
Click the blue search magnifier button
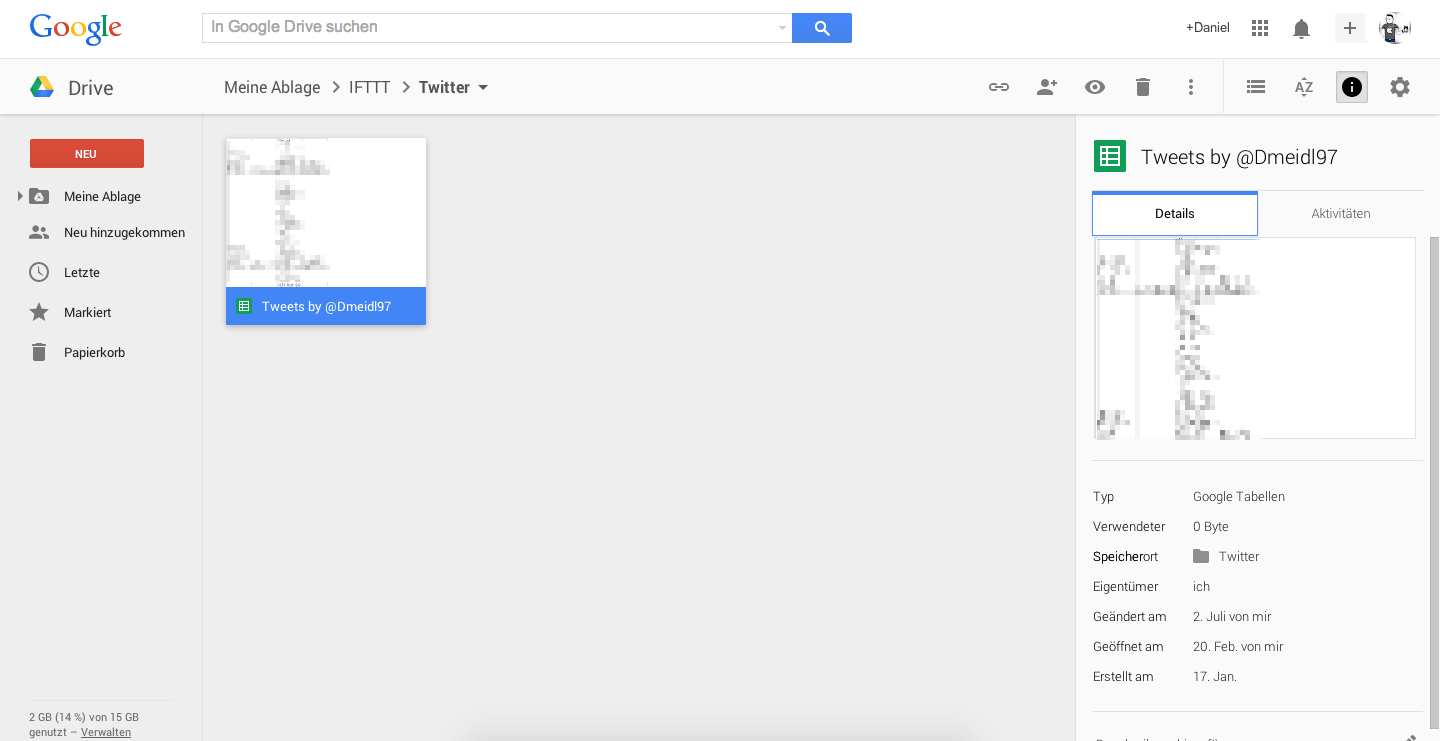coord(822,28)
